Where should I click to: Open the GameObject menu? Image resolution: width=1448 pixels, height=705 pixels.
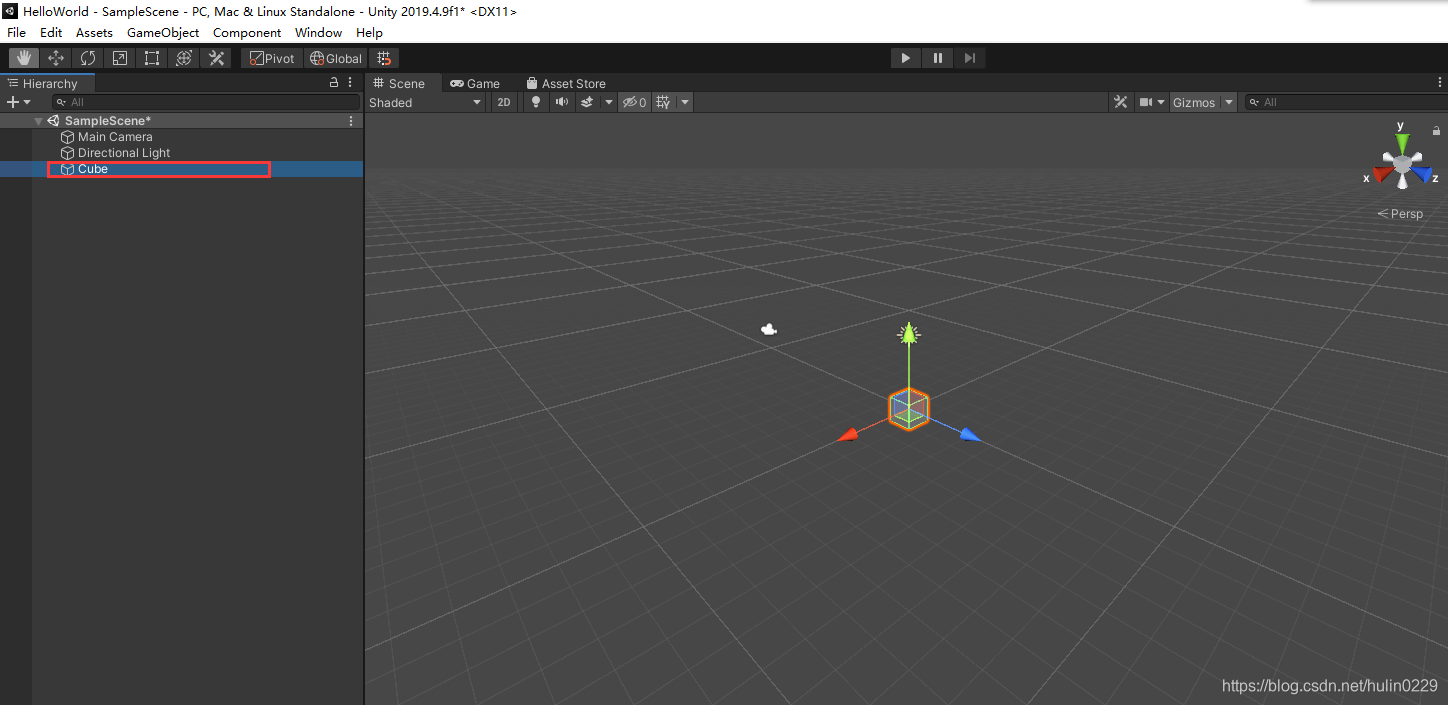[x=163, y=33]
